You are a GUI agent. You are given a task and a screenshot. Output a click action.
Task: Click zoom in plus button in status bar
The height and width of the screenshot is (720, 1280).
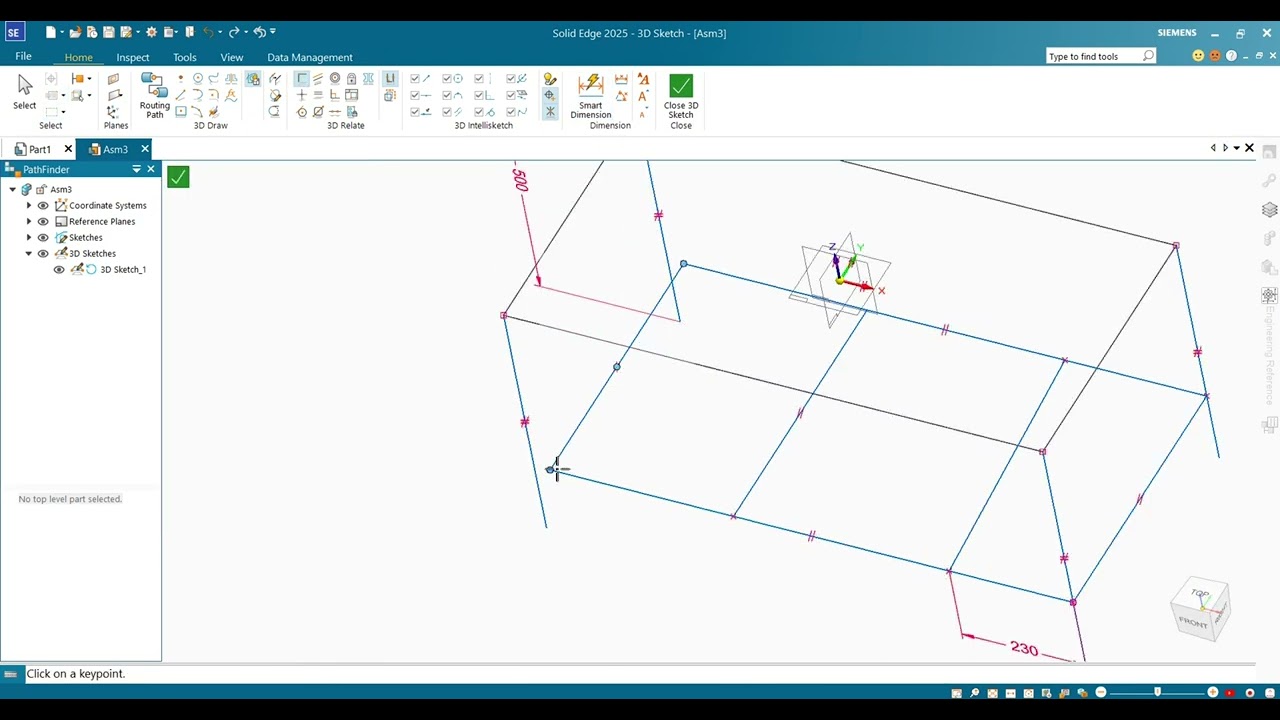coord(1213,692)
